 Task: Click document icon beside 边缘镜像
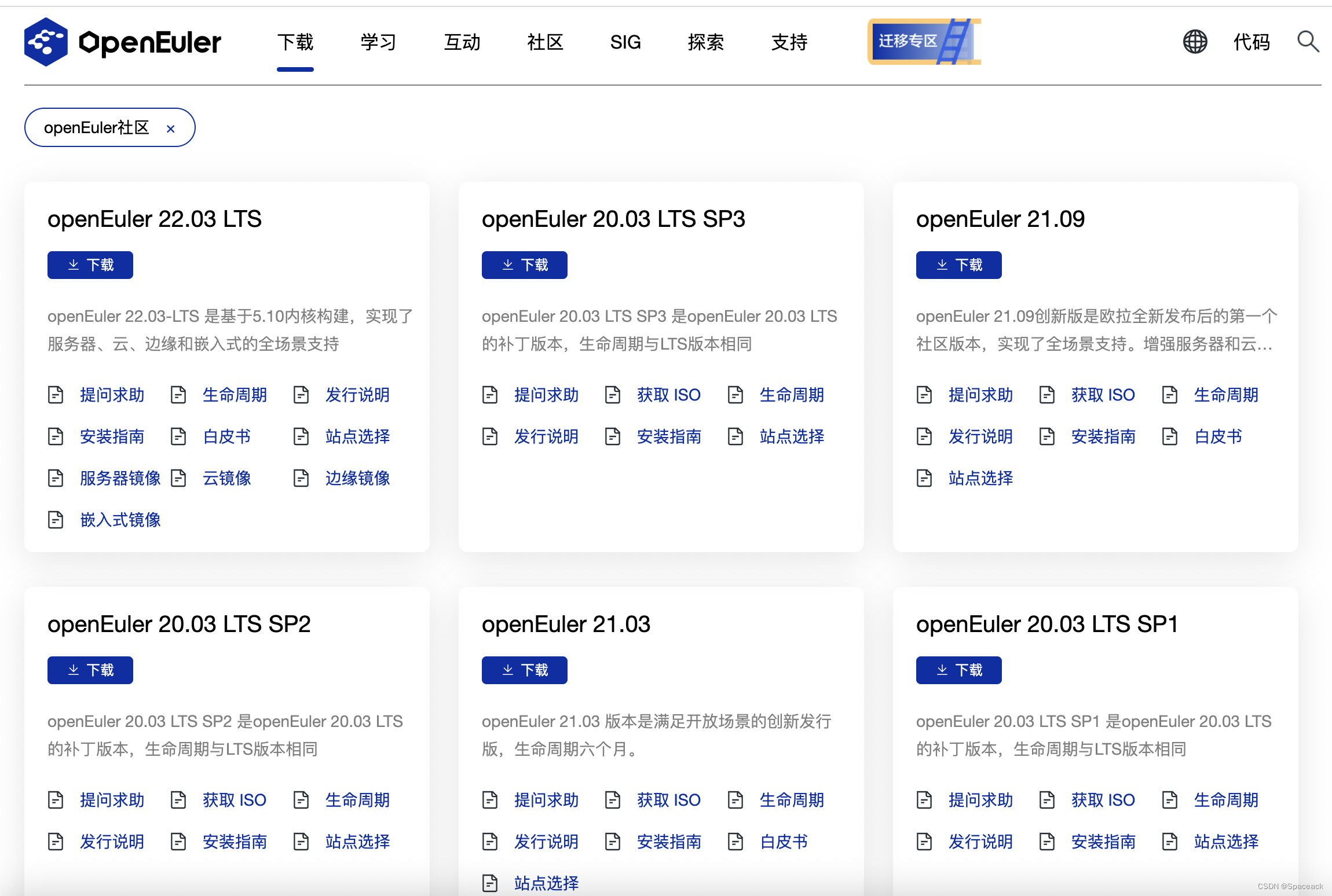[301, 478]
